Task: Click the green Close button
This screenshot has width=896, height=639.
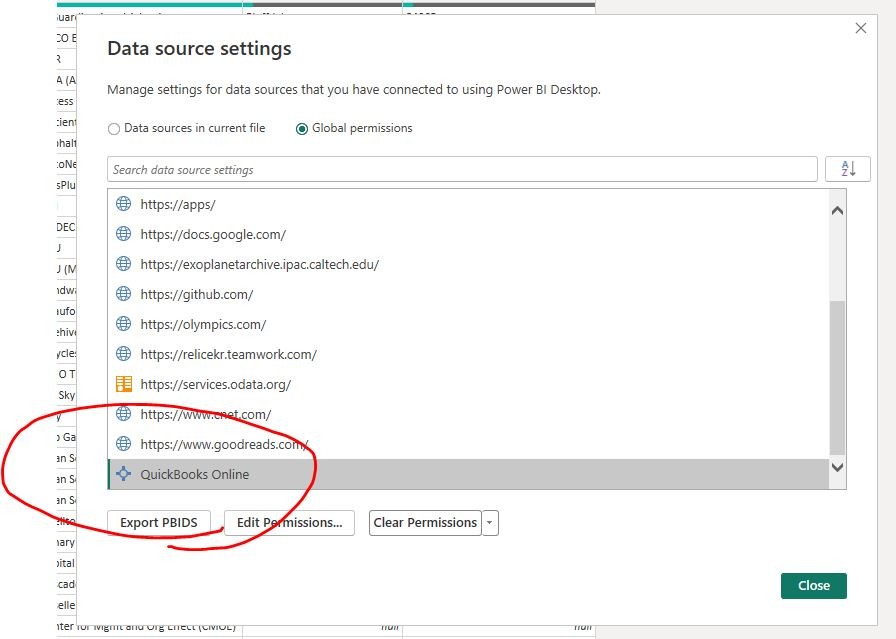Action: [814, 585]
